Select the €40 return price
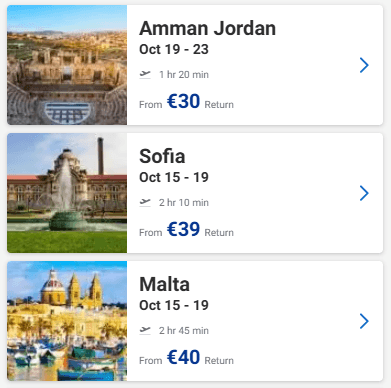Image resolution: width=391 pixels, height=388 pixels. [184, 357]
